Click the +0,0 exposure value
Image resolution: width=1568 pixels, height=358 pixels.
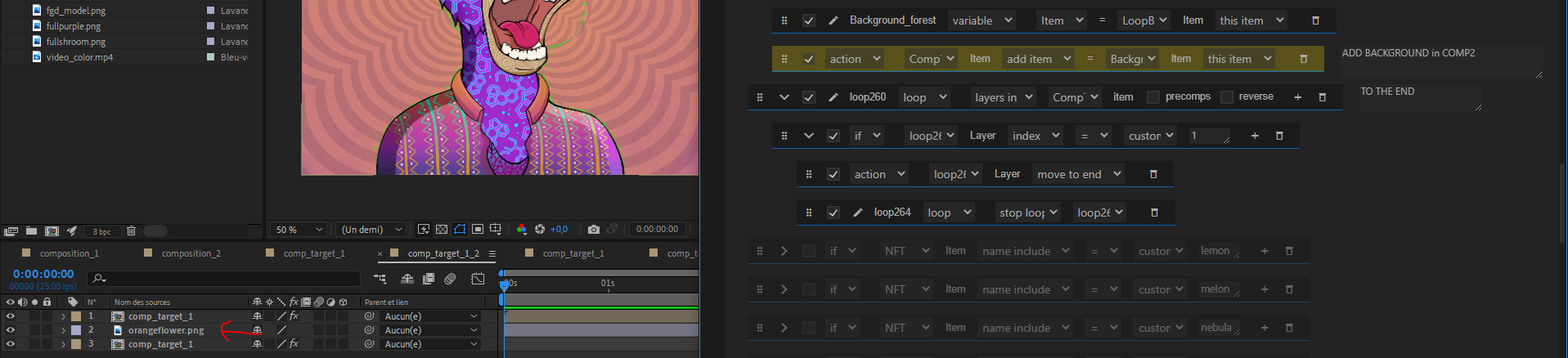click(559, 230)
